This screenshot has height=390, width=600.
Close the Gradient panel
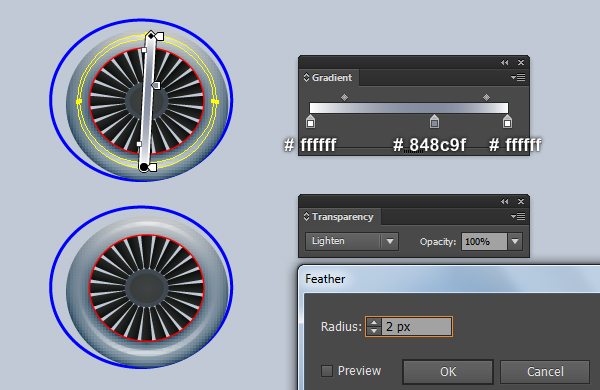[521, 62]
